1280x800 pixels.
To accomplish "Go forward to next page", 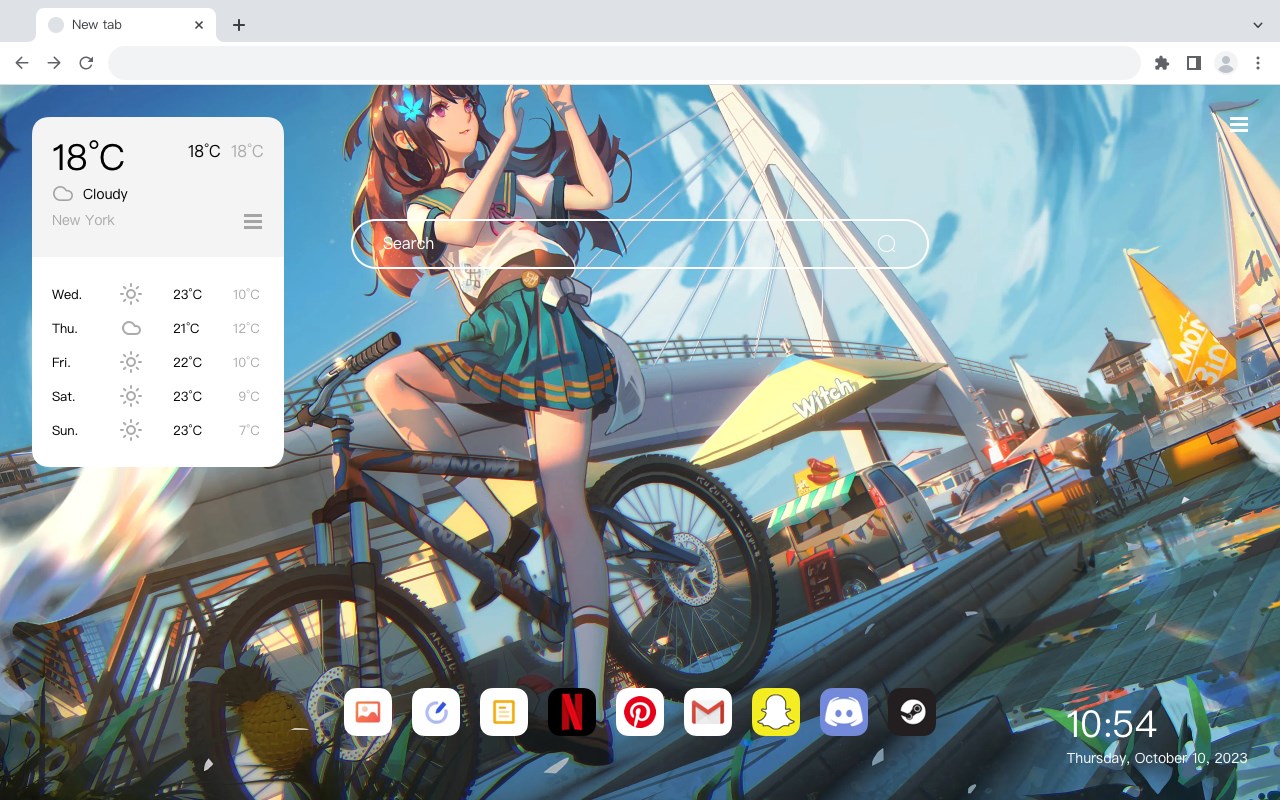I will tap(54, 63).
